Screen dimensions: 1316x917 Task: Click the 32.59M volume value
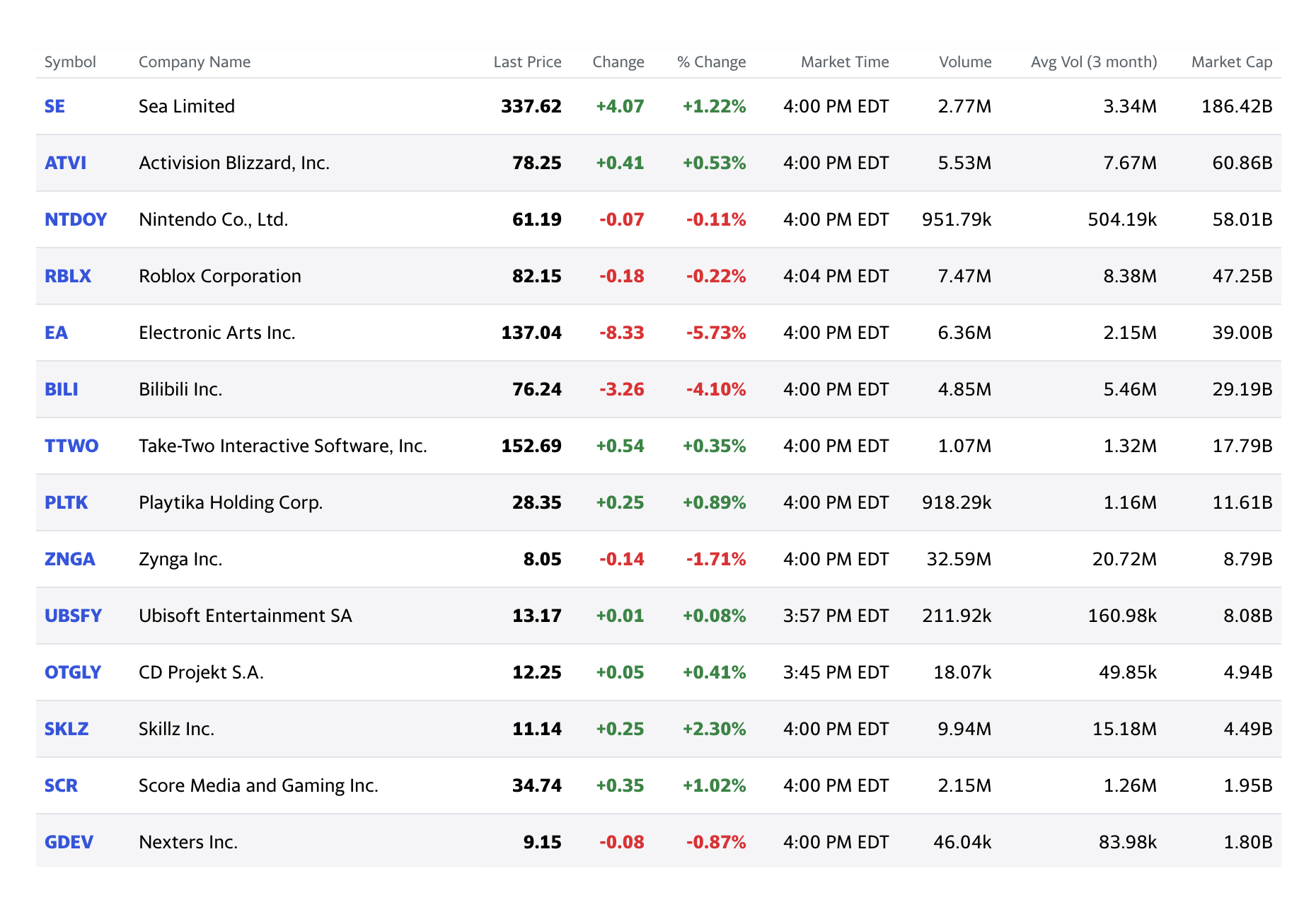pyautogui.click(x=959, y=559)
